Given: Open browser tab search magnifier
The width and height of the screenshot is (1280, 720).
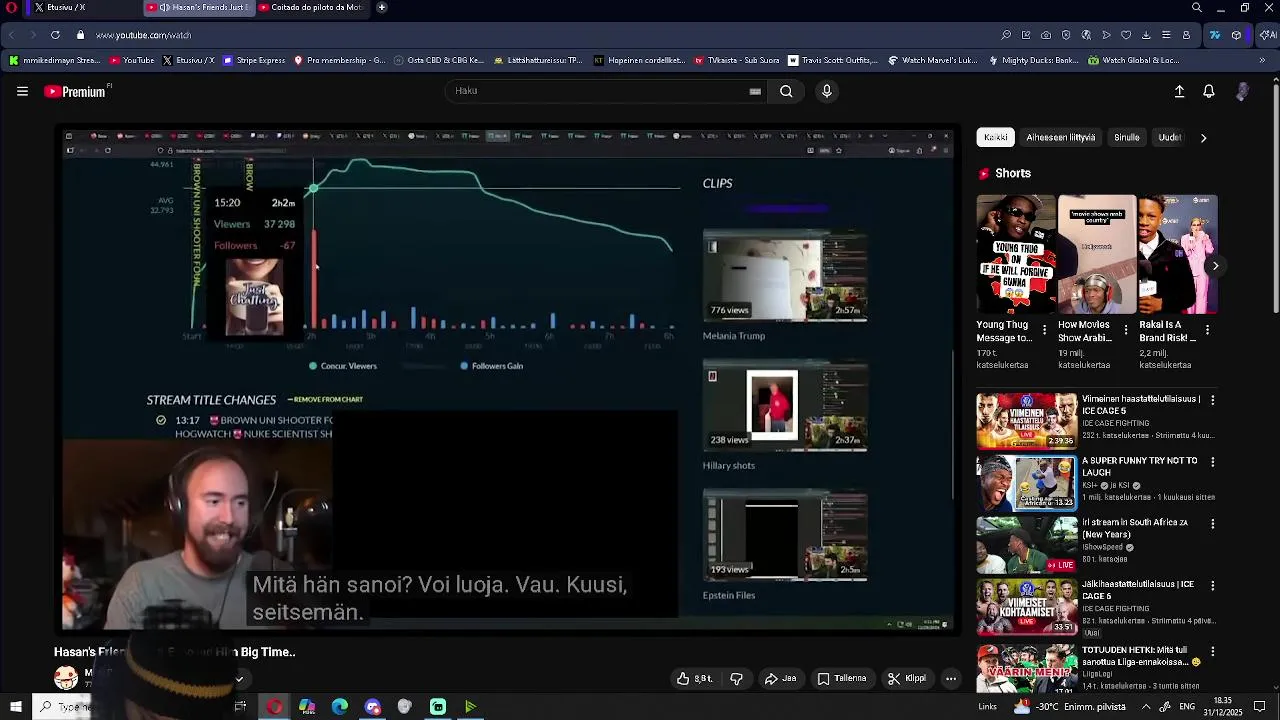Looking at the screenshot, I should (x=1197, y=7).
